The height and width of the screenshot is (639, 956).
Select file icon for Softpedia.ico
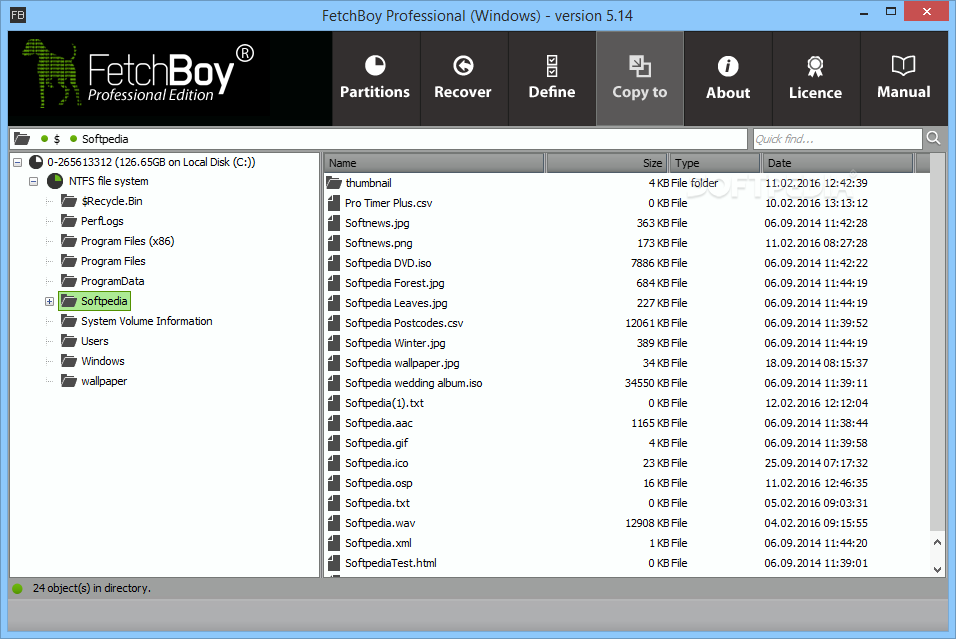[x=334, y=463]
